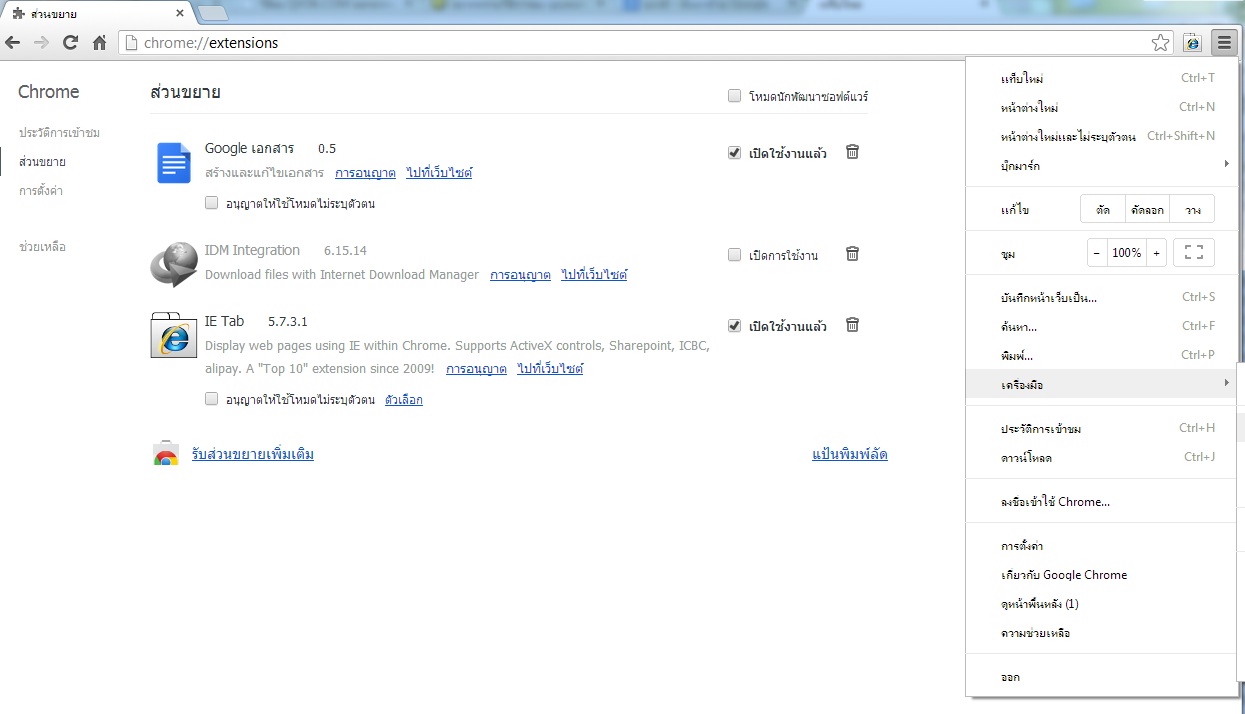The height and width of the screenshot is (714, 1245).
Task: Click the คัดลอก copy button
Action: coord(1147,209)
